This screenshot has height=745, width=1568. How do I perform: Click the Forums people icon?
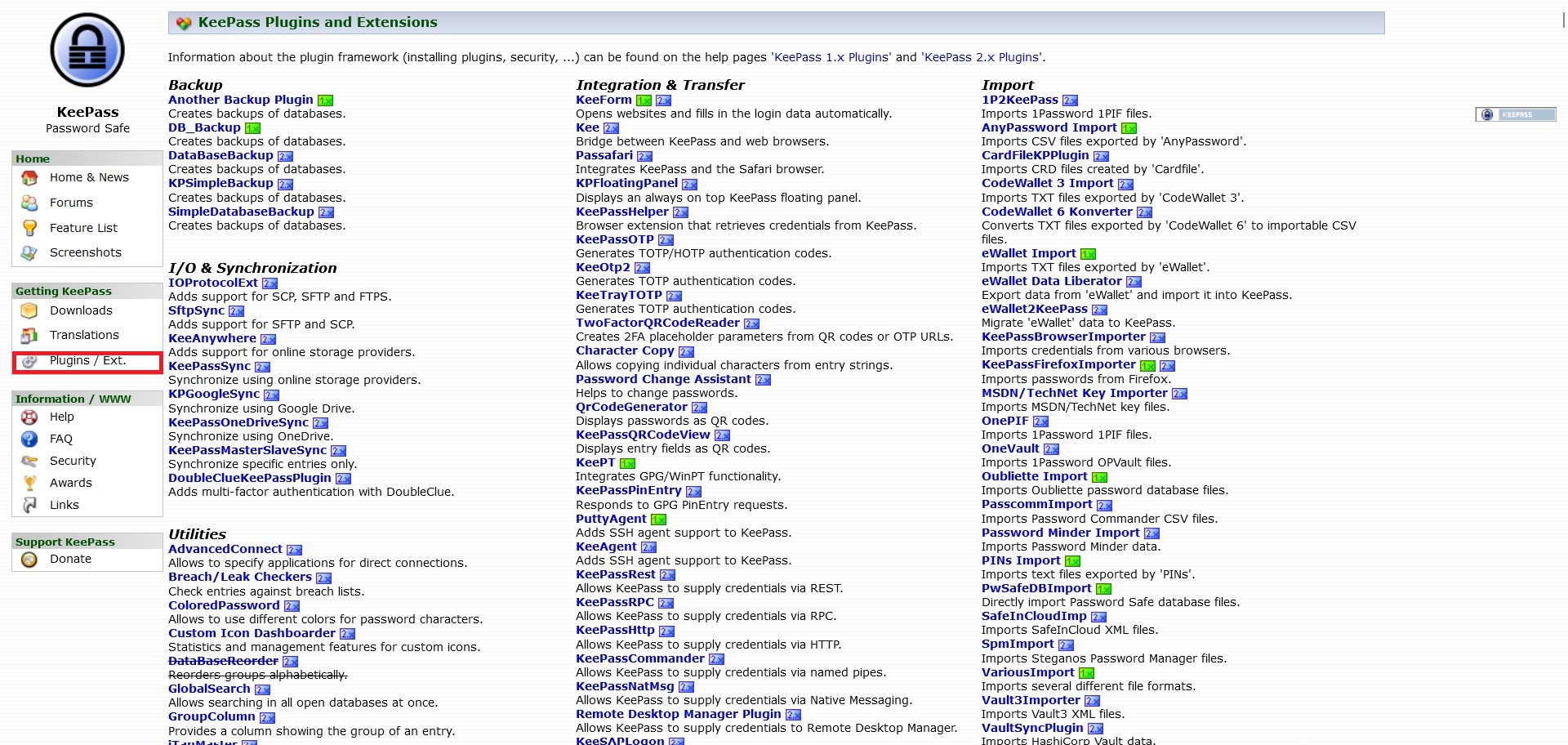click(29, 203)
